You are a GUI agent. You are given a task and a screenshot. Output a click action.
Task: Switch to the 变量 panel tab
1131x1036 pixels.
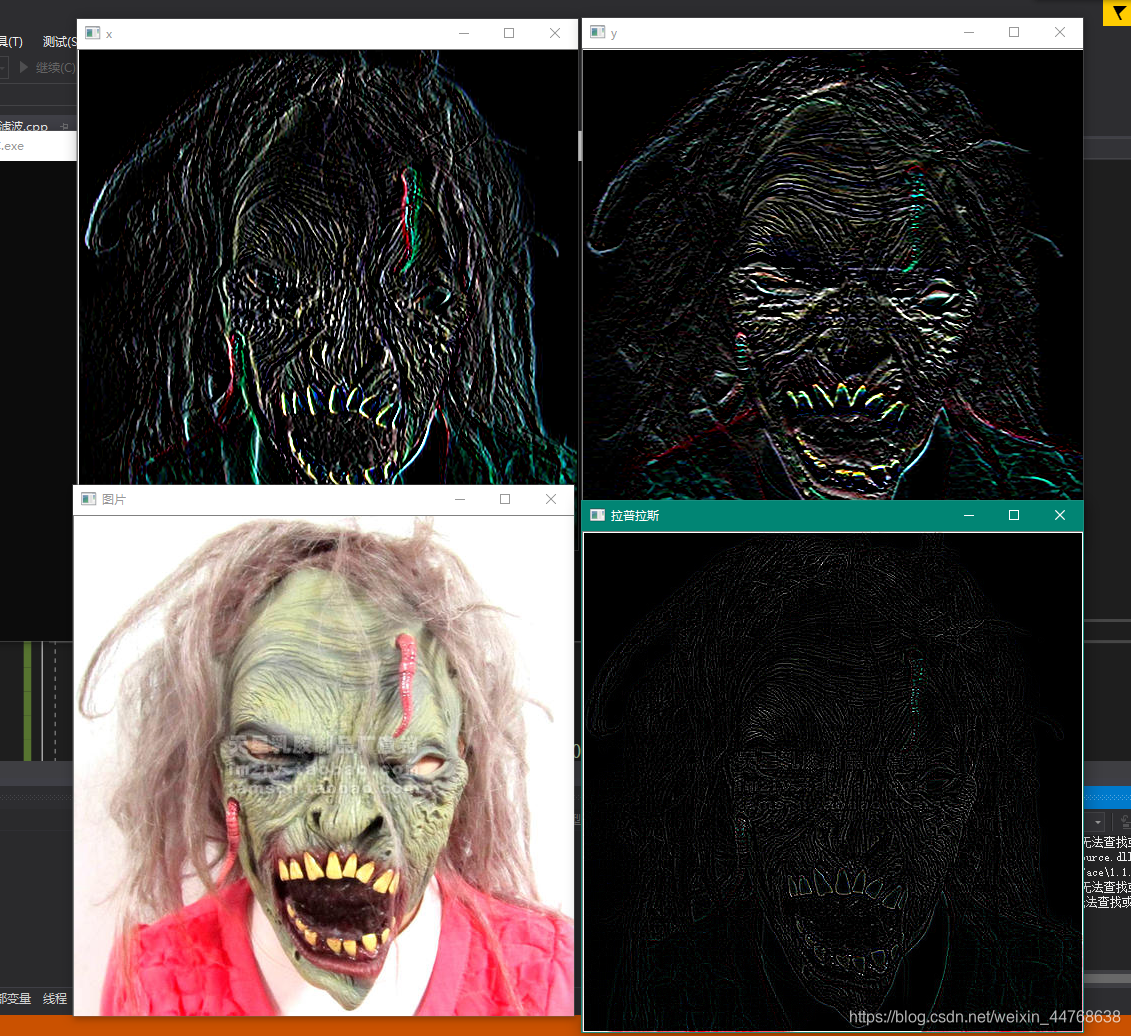pyautogui.click(x=12, y=999)
